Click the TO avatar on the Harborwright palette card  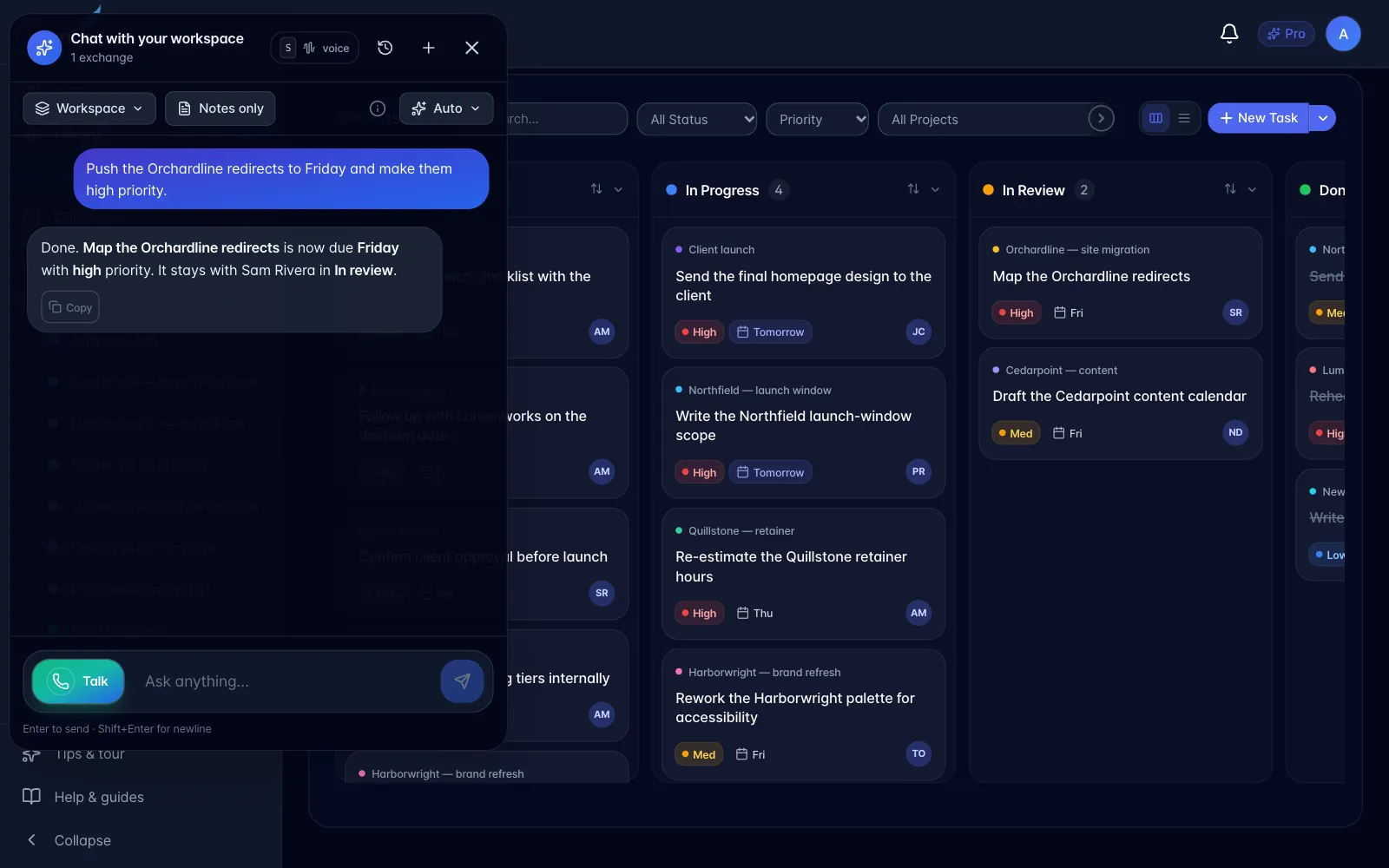(x=918, y=753)
